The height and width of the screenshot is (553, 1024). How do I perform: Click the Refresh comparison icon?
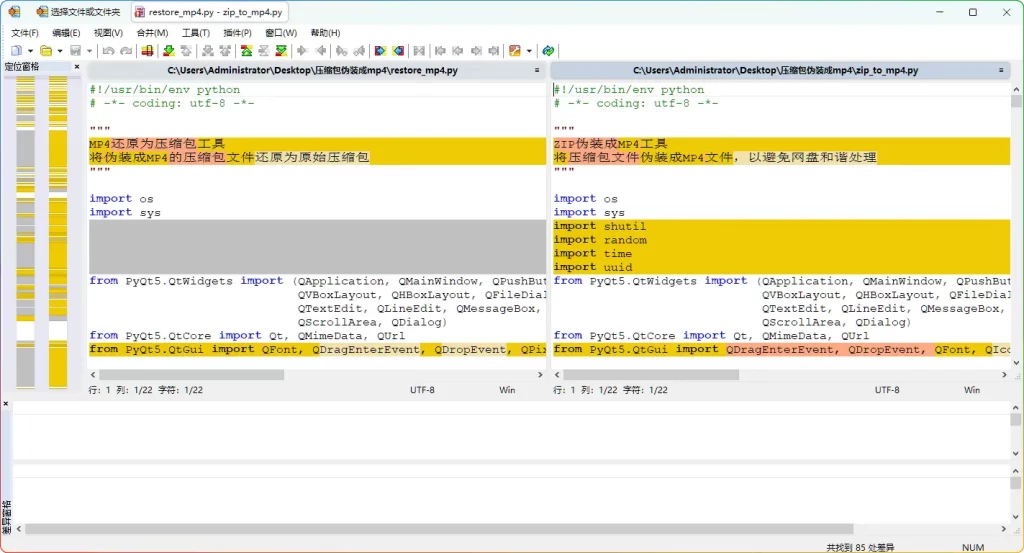pyautogui.click(x=548, y=51)
